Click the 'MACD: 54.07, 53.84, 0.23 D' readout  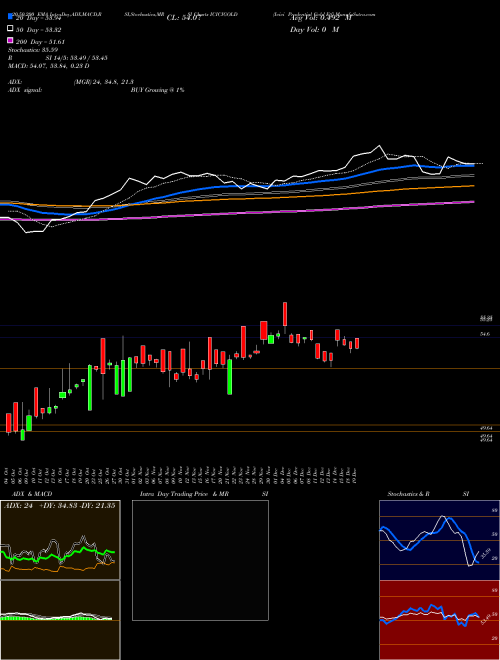click(48, 66)
